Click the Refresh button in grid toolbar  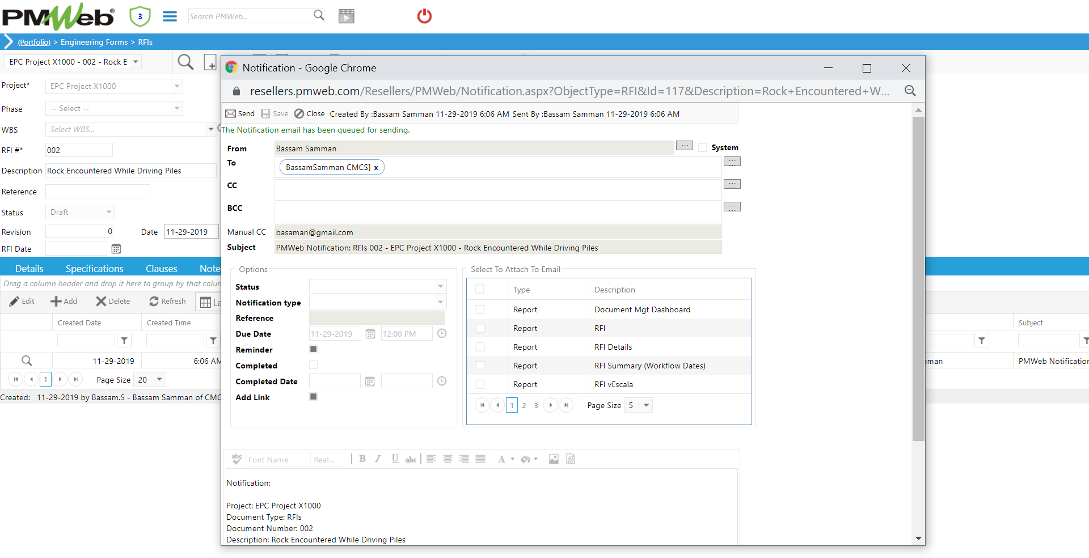click(167, 302)
